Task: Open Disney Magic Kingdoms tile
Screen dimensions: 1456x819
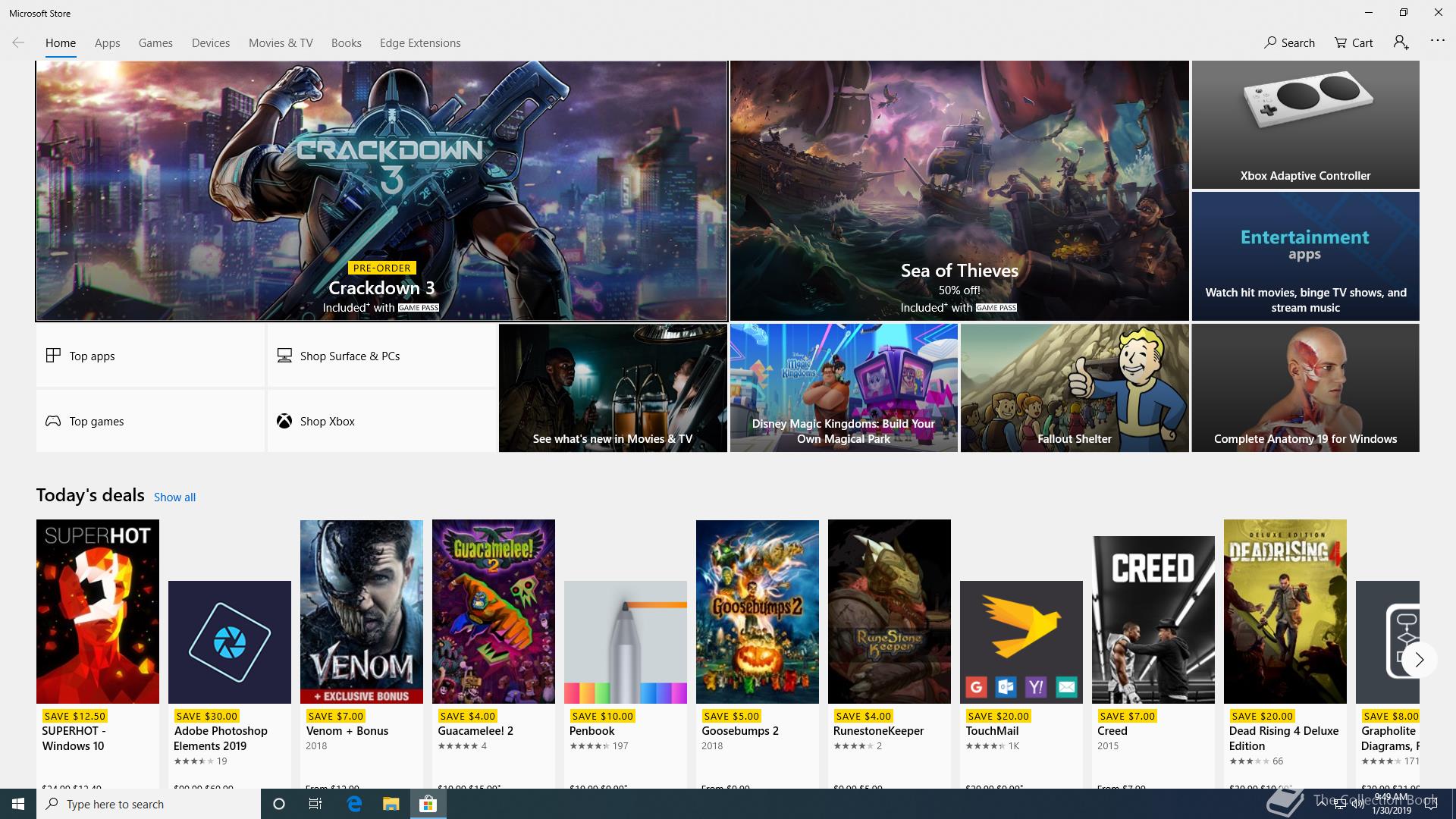Action: (x=843, y=388)
